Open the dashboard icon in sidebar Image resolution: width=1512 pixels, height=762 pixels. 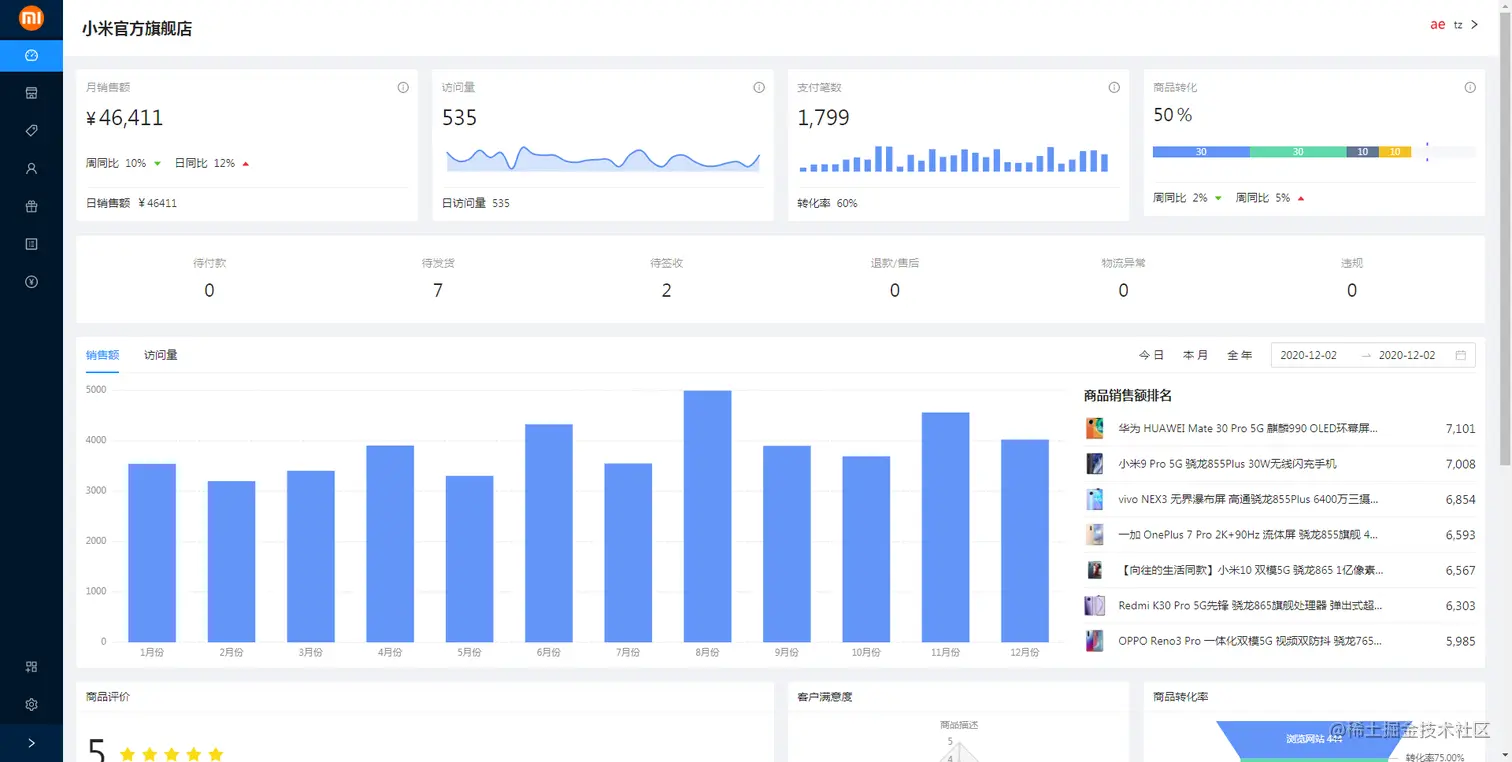click(31, 56)
